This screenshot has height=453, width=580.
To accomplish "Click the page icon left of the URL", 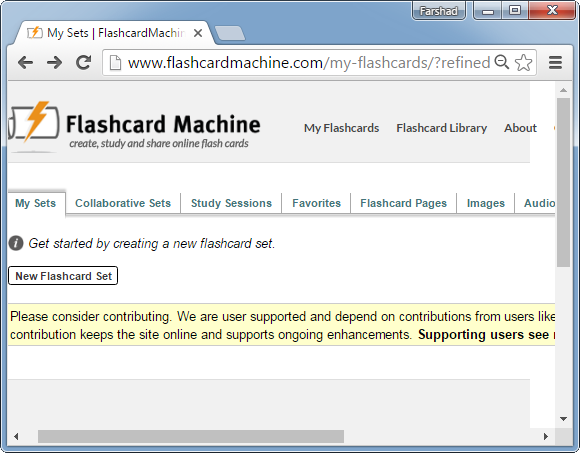I will point(115,62).
